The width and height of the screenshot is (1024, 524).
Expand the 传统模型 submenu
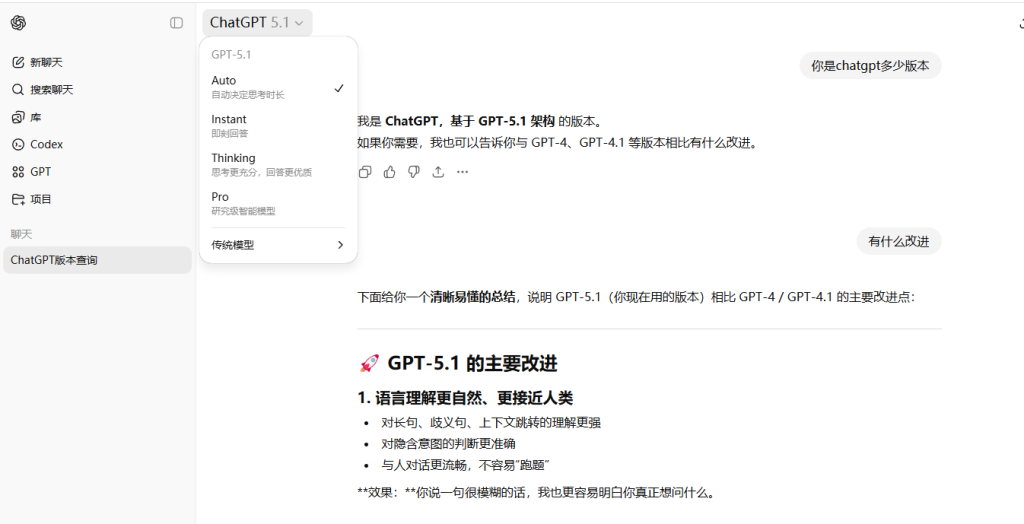point(277,245)
